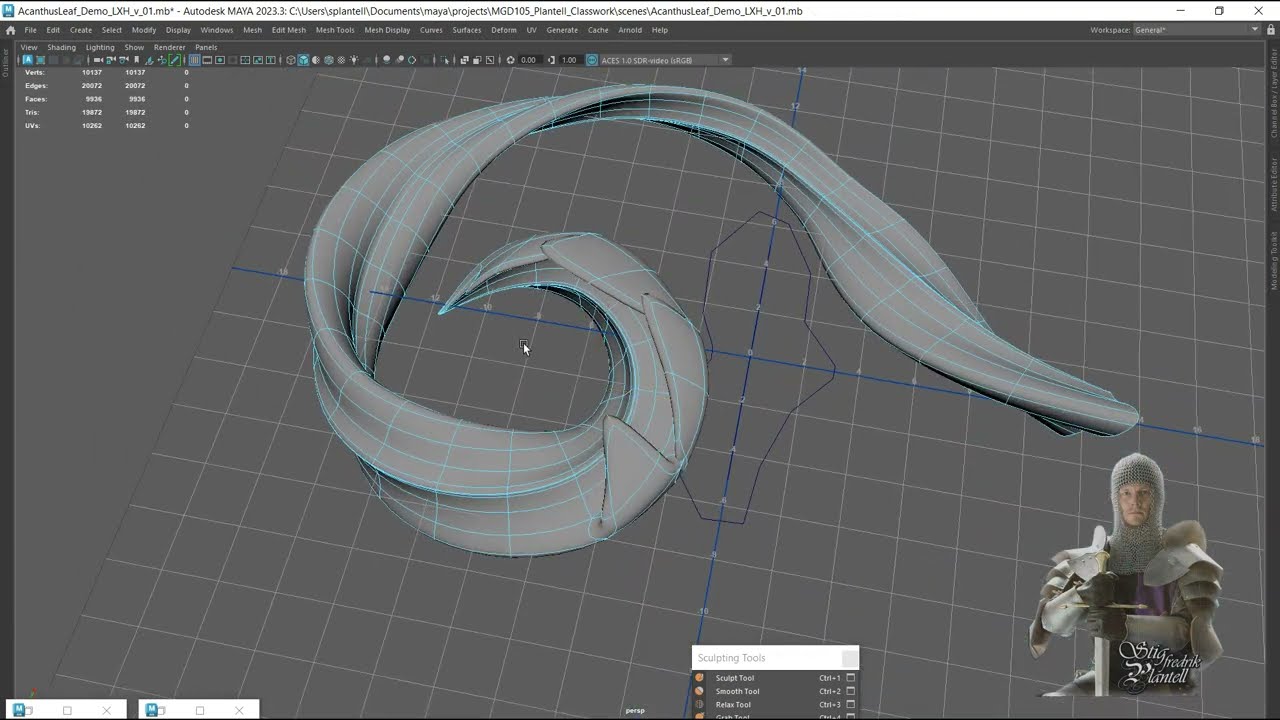Image resolution: width=1280 pixels, height=720 pixels.
Task: Toggle the color management view transform icon
Action: pyautogui.click(x=592, y=60)
